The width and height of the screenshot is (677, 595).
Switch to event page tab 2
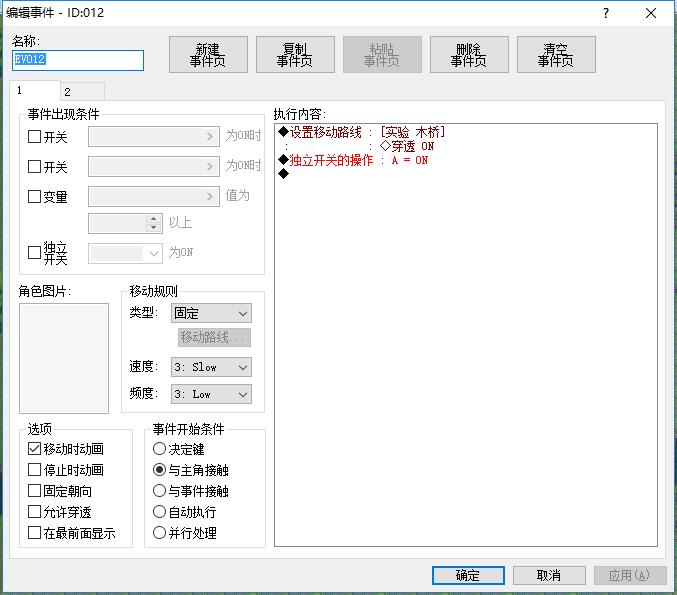pyautogui.click(x=82, y=92)
